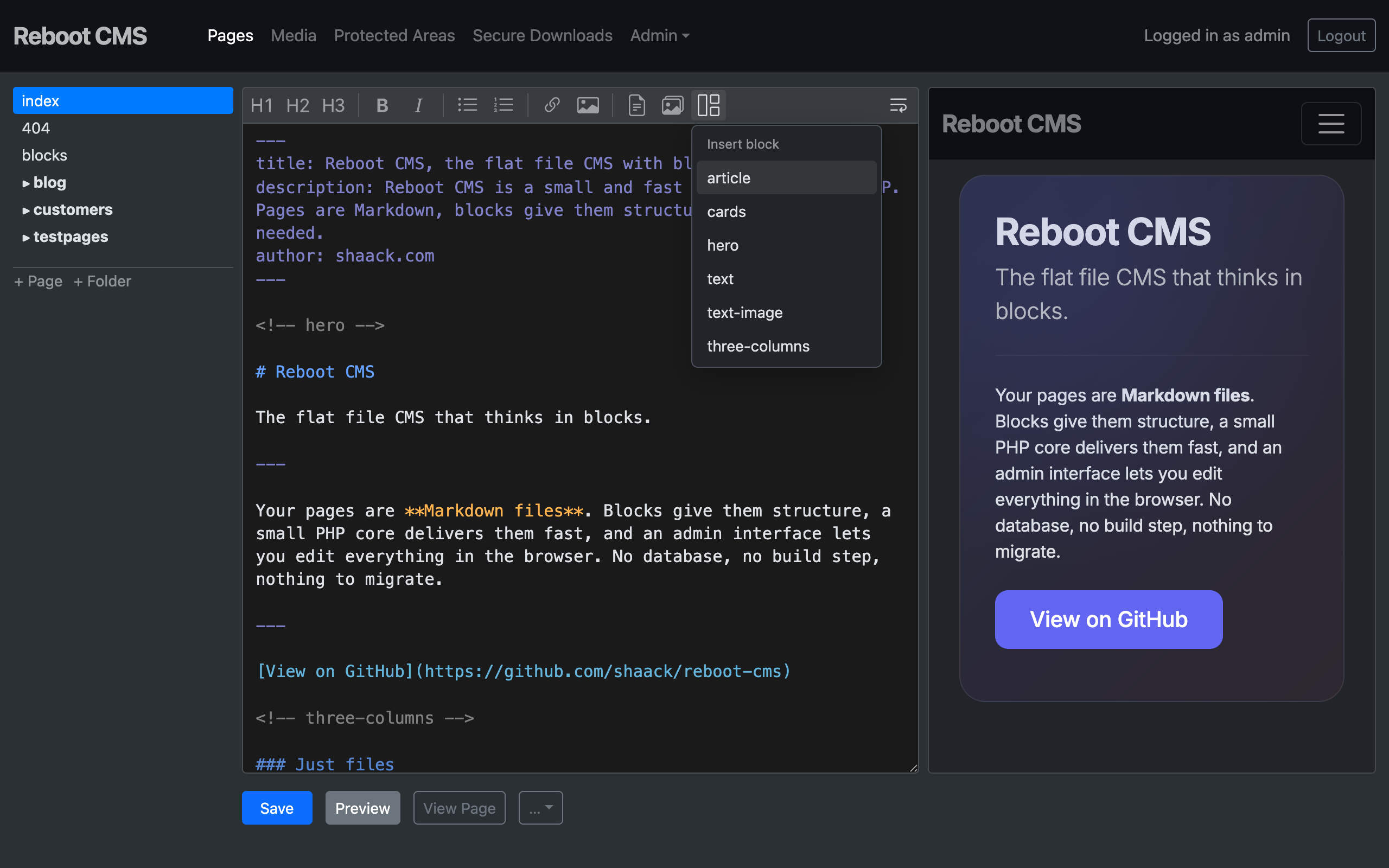Click the media gallery icon in toolbar
1389x868 pixels.
click(673, 105)
